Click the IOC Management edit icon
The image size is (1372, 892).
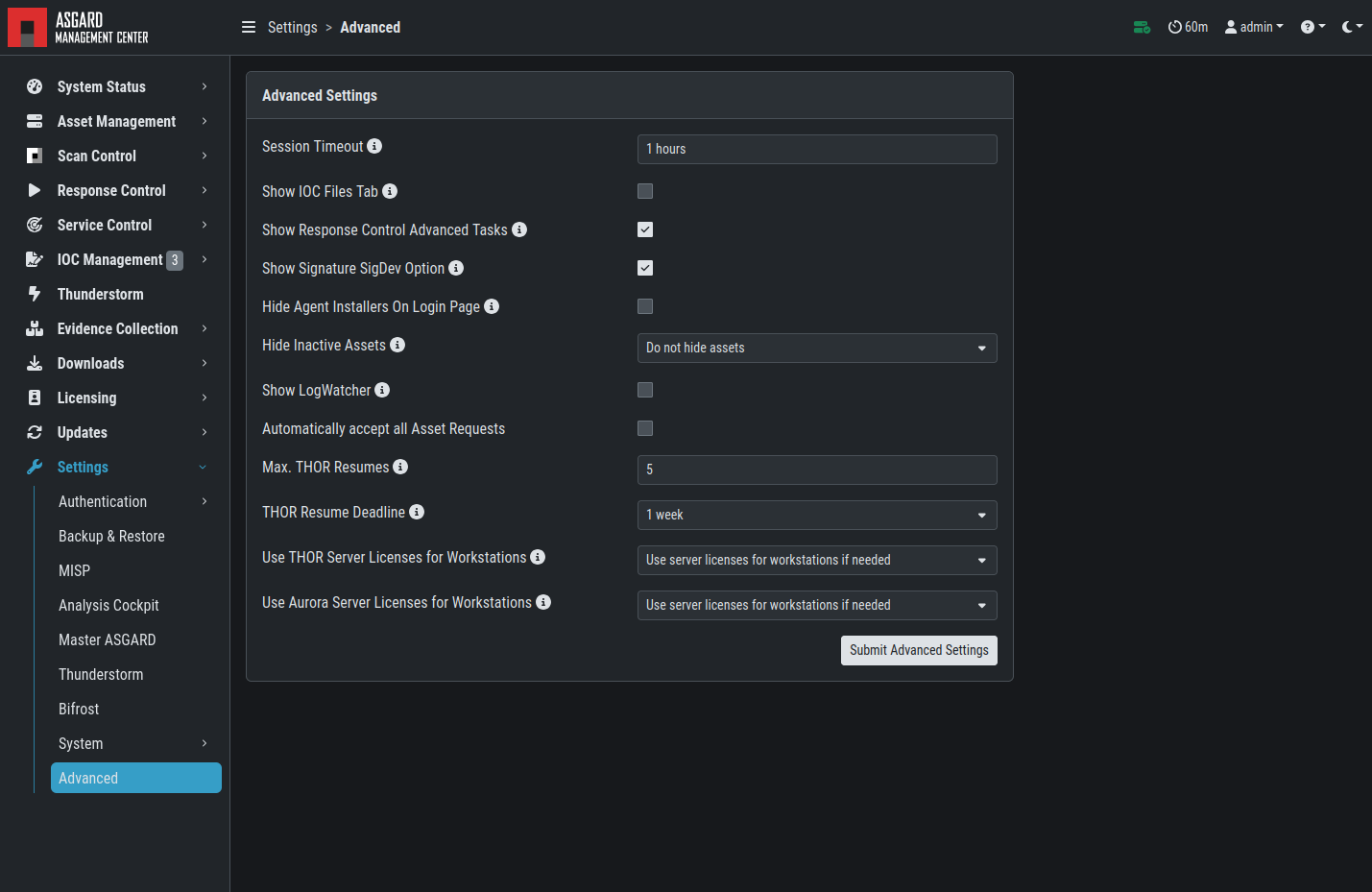click(35, 259)
